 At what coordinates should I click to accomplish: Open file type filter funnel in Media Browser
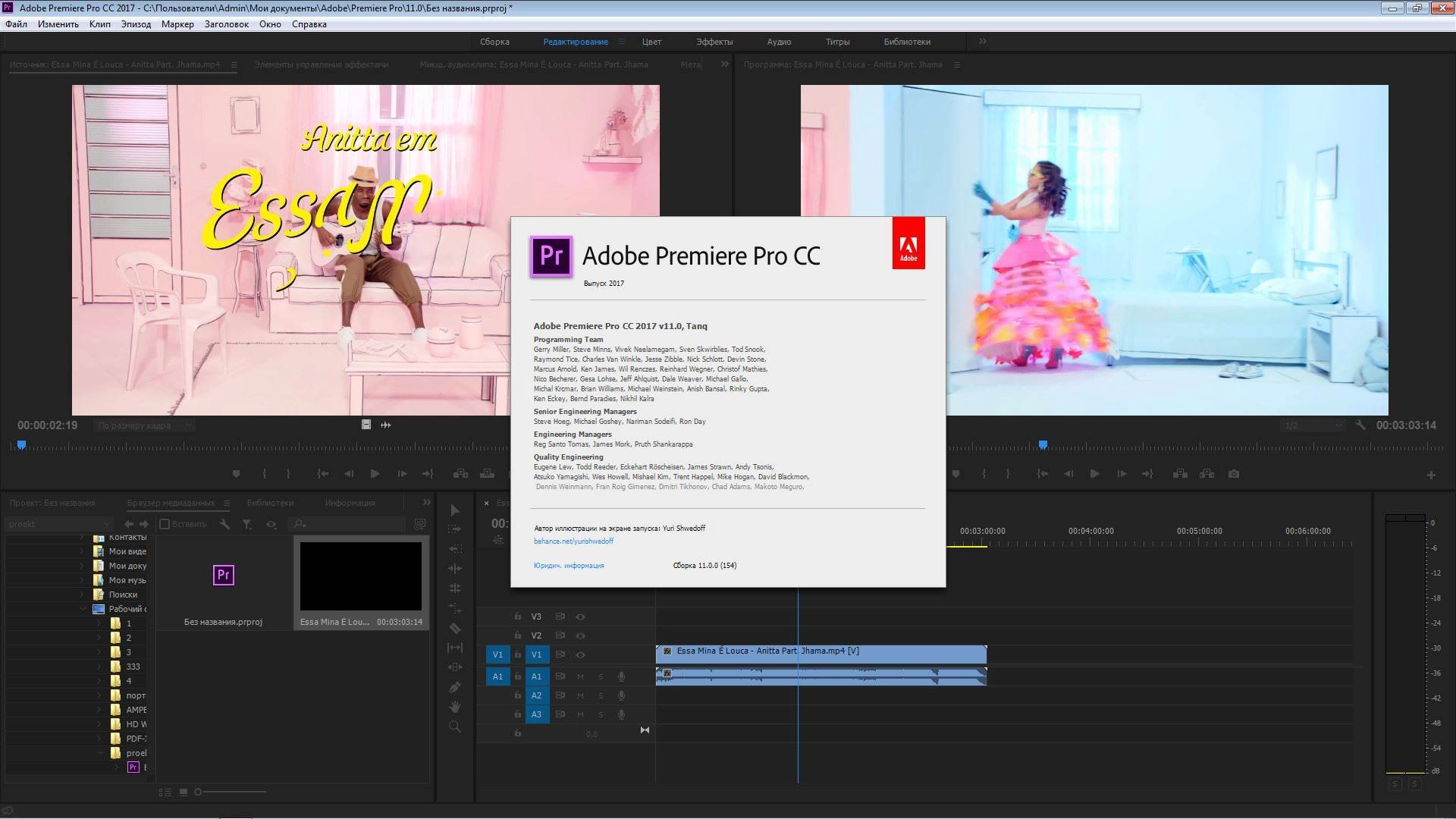pyautogui.click(x=247, y=524)
